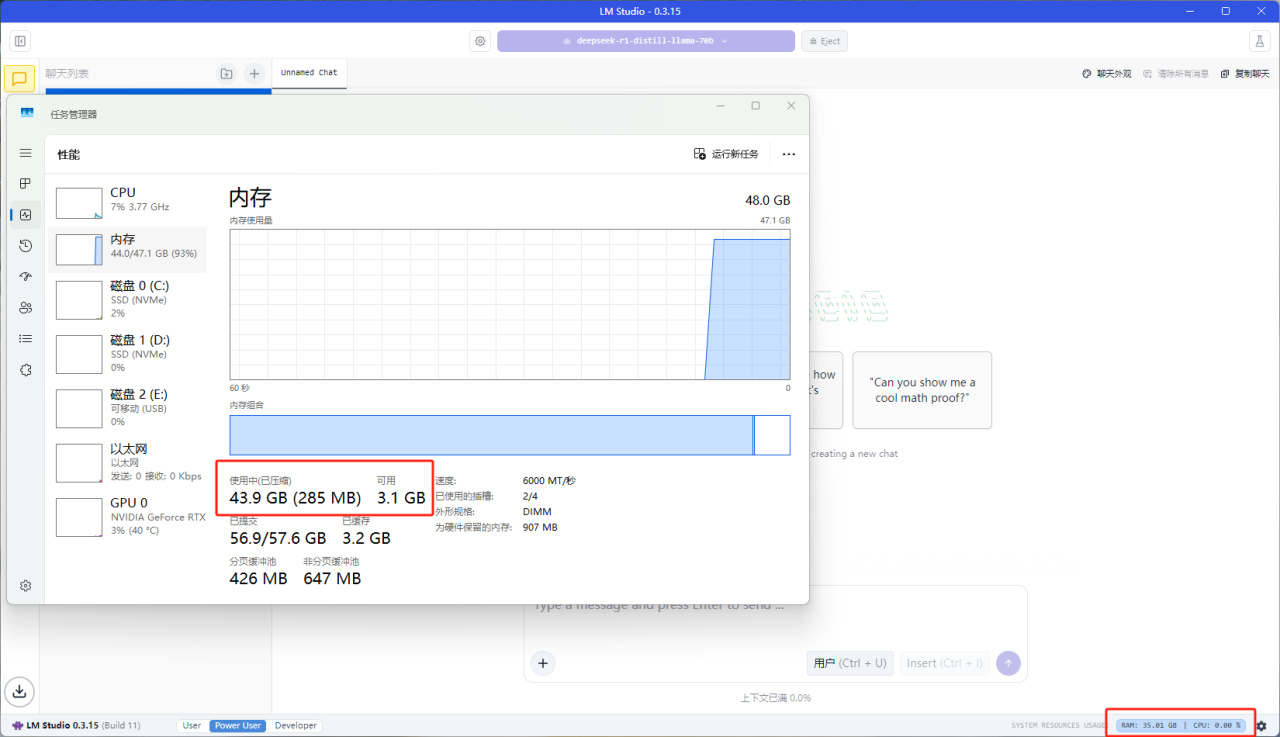Open LM Studio downloads button
Screen dimensions: 1280x737
tap(20, 691)
